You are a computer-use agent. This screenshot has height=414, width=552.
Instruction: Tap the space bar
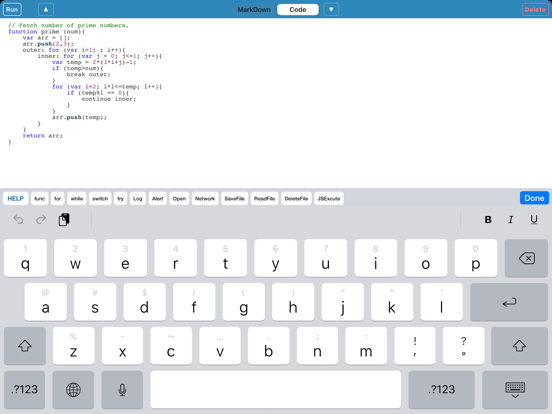276,389
